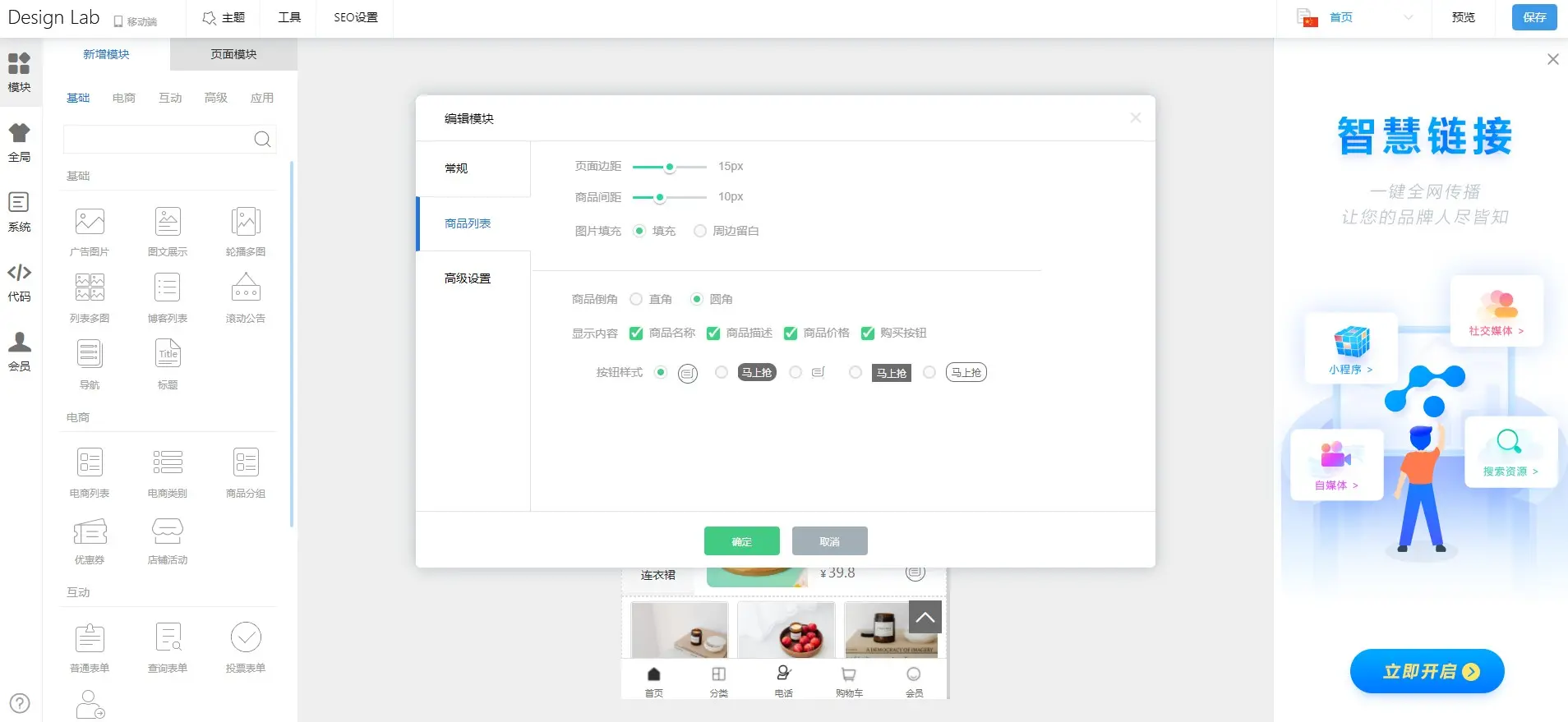Add the 查询表单 module

[x=168, y=647]
